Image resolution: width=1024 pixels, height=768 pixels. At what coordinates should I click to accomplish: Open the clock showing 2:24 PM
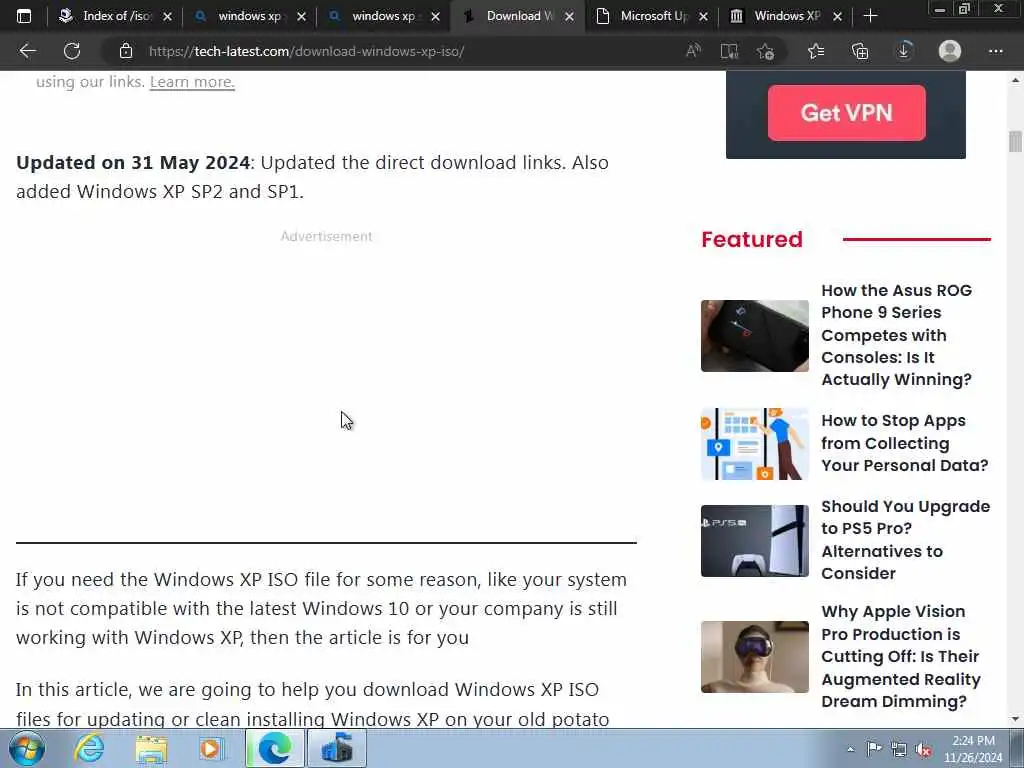973,748
